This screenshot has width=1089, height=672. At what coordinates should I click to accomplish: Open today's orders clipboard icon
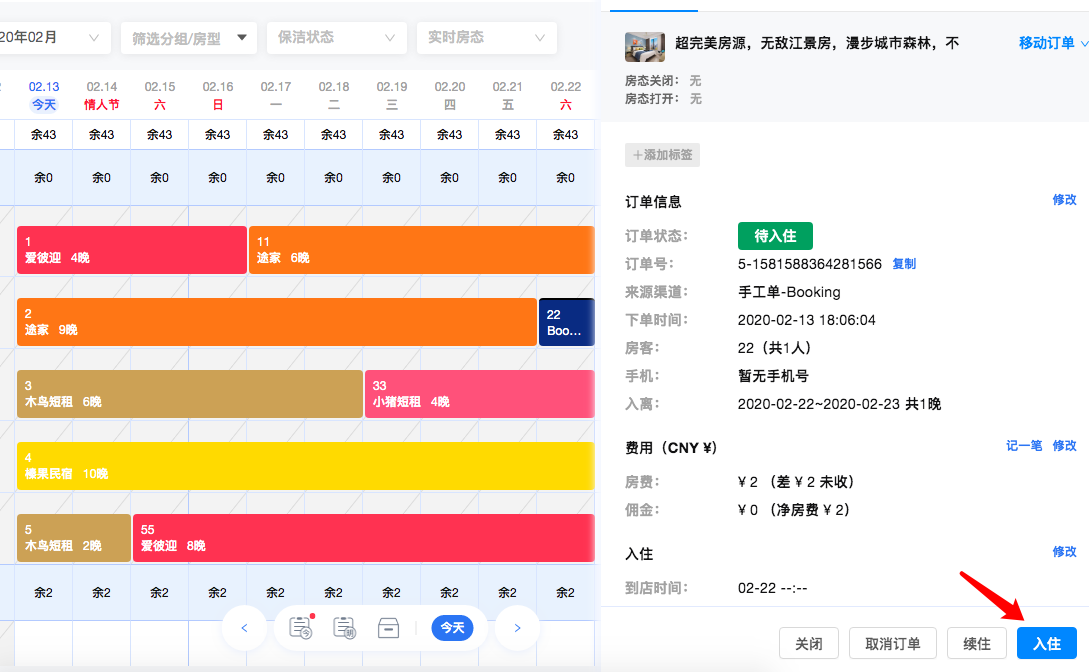coord(301,628)
